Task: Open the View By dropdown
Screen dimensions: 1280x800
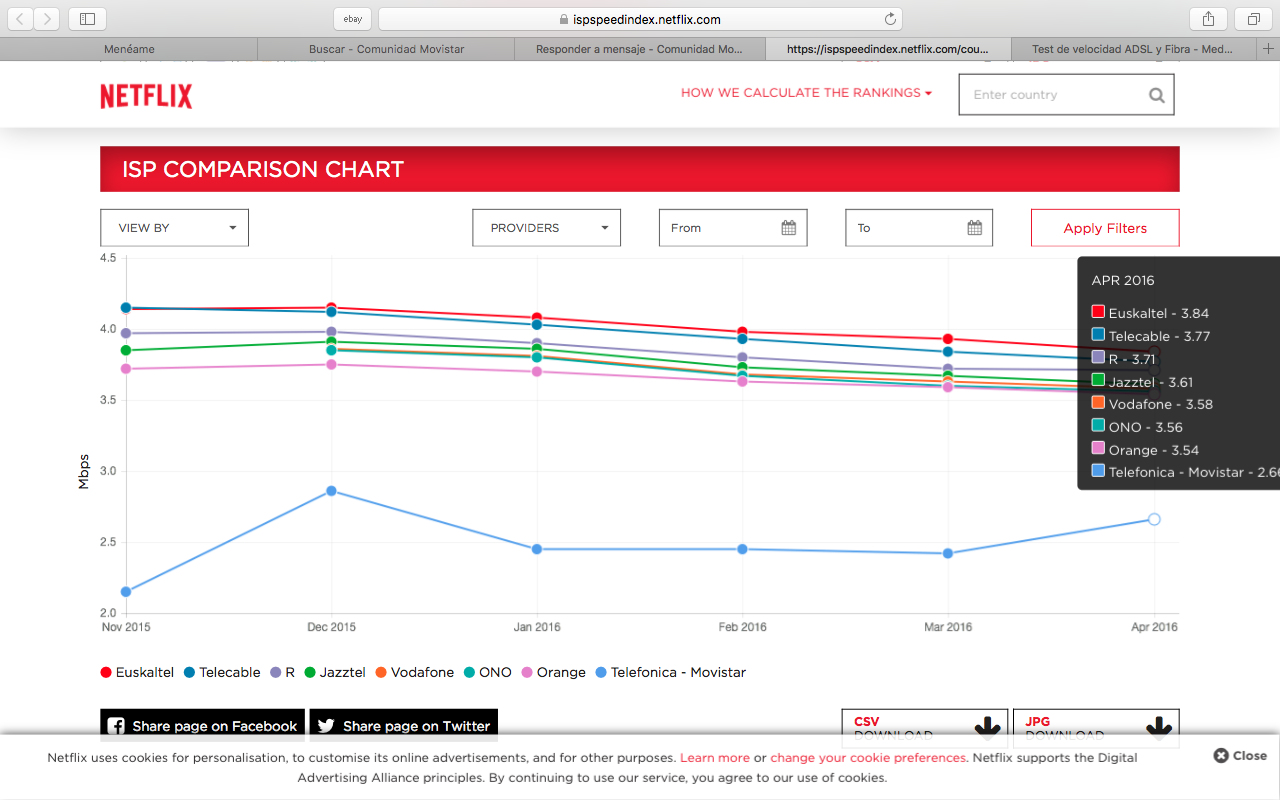Action: (x=174, y=228)
